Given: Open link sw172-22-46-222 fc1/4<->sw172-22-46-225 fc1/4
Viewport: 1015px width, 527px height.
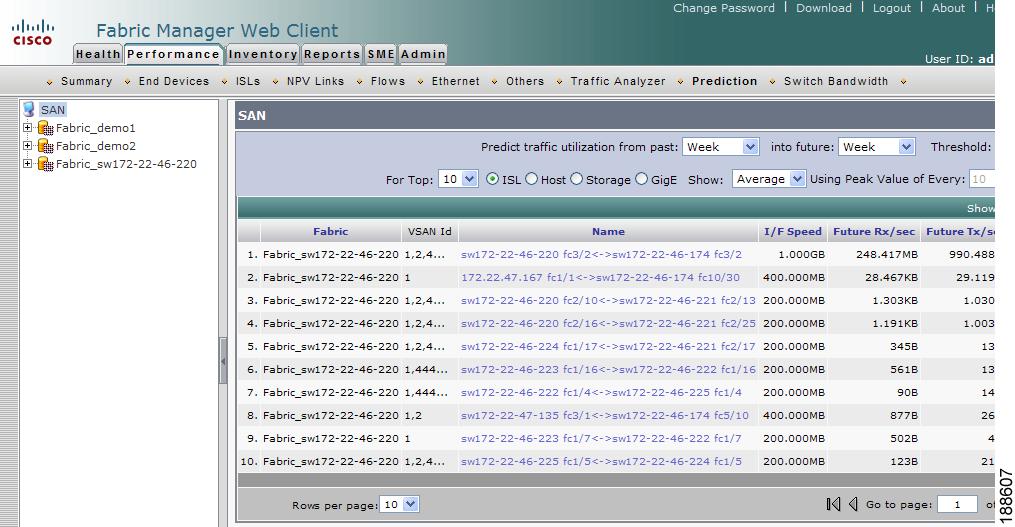Looking at the screenshot, I should point(601,392).
